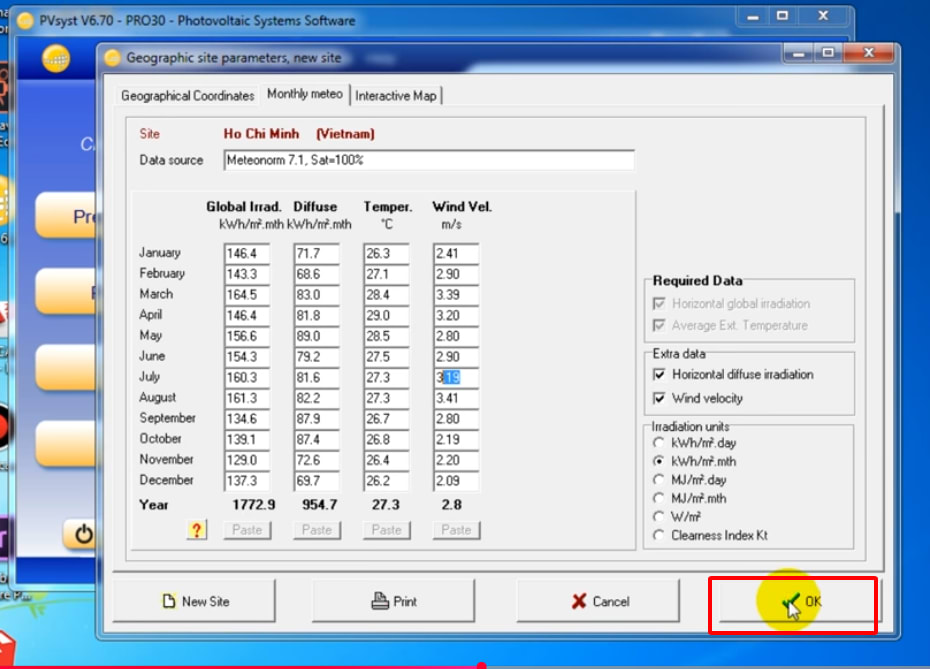Click Average Ext. Temperature checkbox

[x=659, y=325]
